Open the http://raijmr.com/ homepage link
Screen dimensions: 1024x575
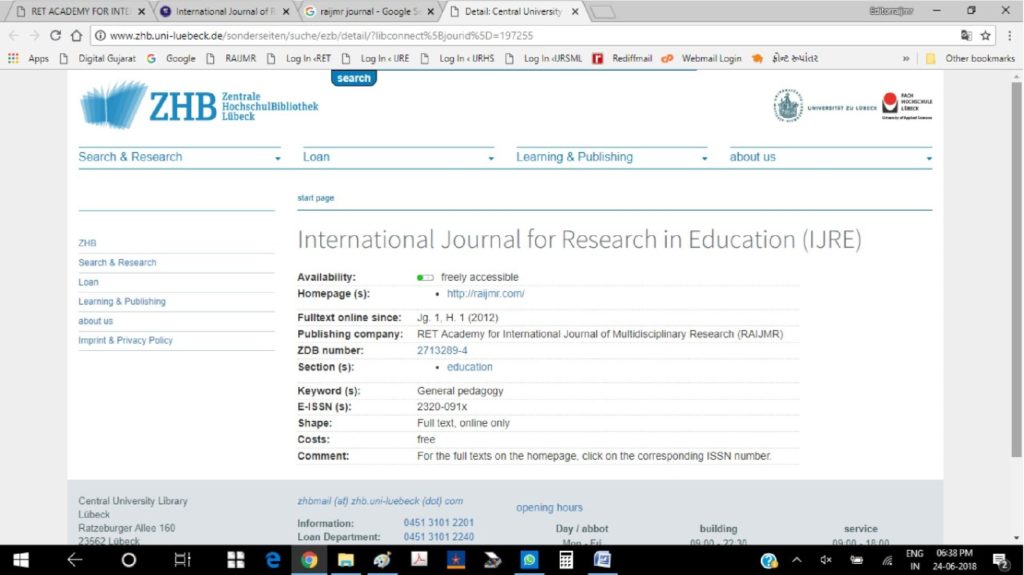pyautogui.click(x=485, y=293)
